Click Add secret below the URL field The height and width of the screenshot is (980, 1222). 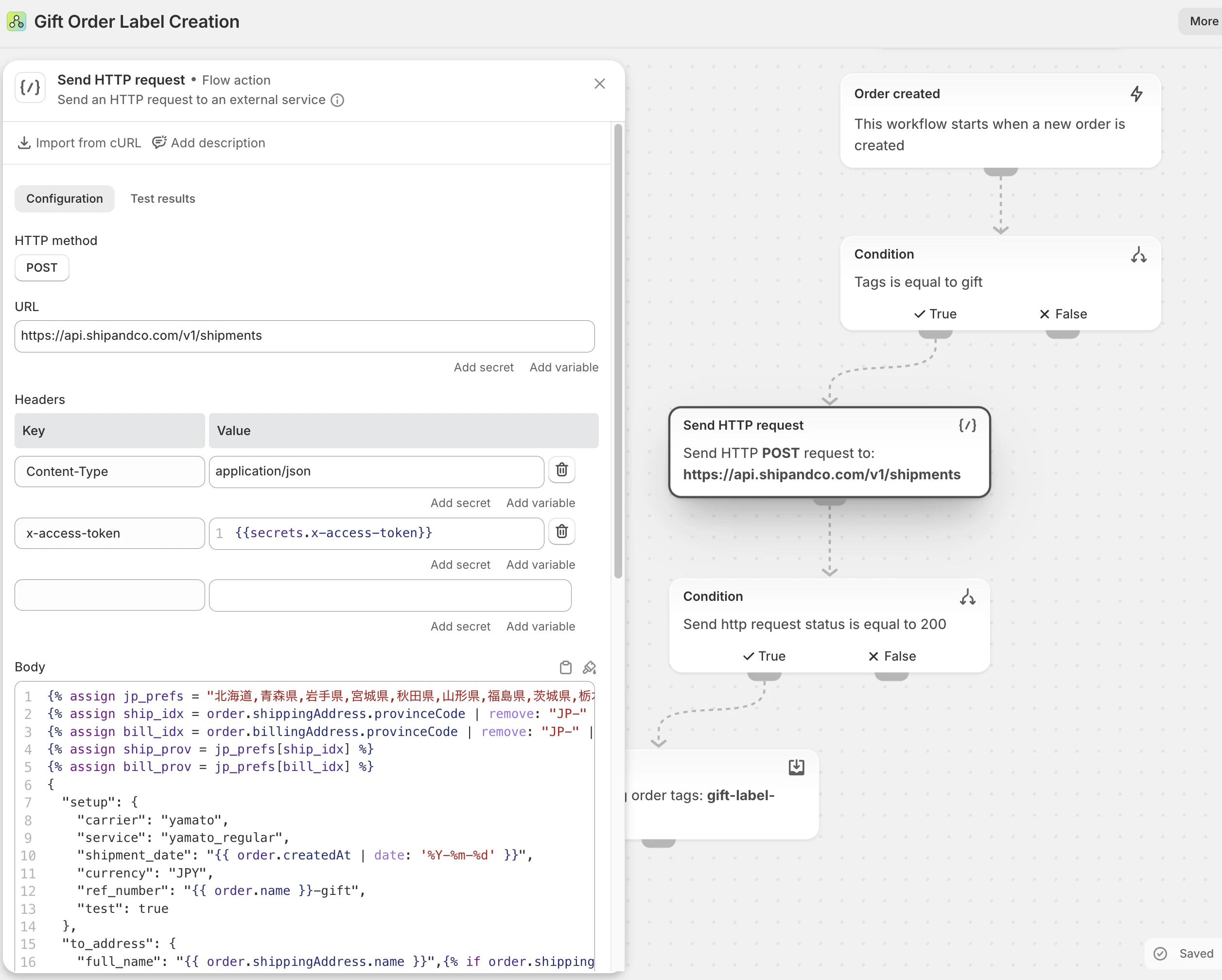[x=484, y=367]
